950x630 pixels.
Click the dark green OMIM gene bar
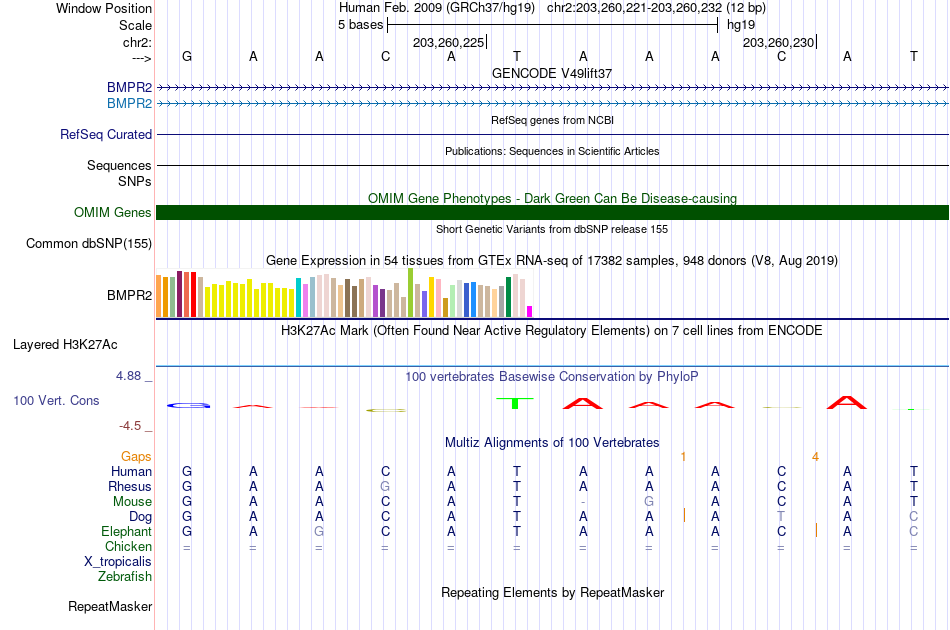pos(552,213)
